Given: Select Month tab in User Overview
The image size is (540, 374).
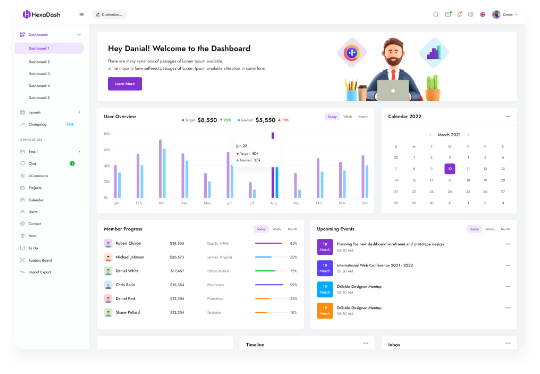Looking at the screenshot, I should (363, 116).
